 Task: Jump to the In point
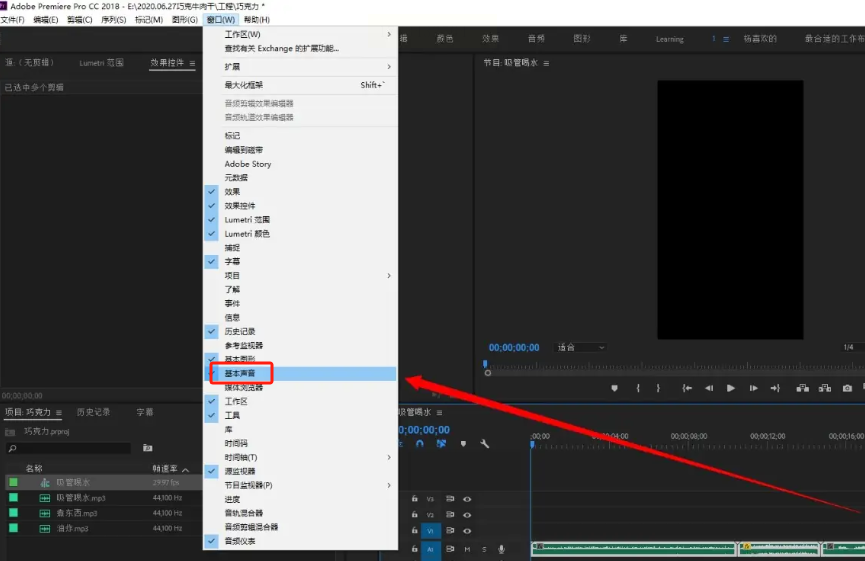687,388
